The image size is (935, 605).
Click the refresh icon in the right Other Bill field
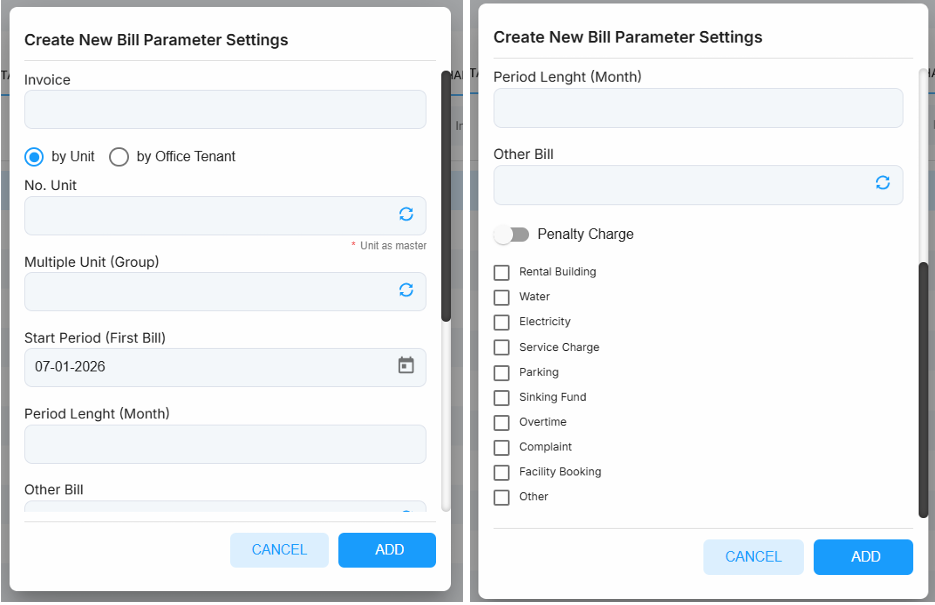pyautogui.click(x=883, y=182)
